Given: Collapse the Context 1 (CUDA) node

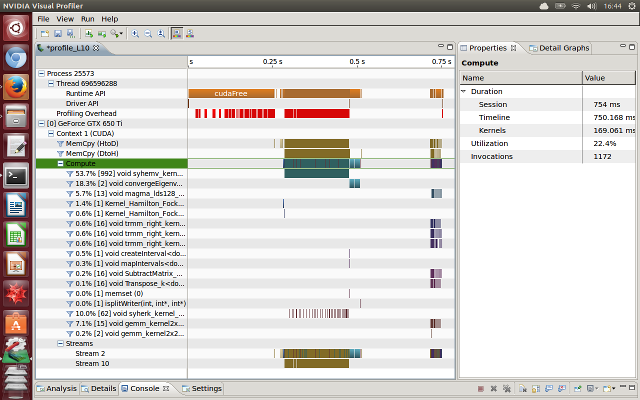Looking at the screenshot, I should pyautogui.click(x=51, y=133).
